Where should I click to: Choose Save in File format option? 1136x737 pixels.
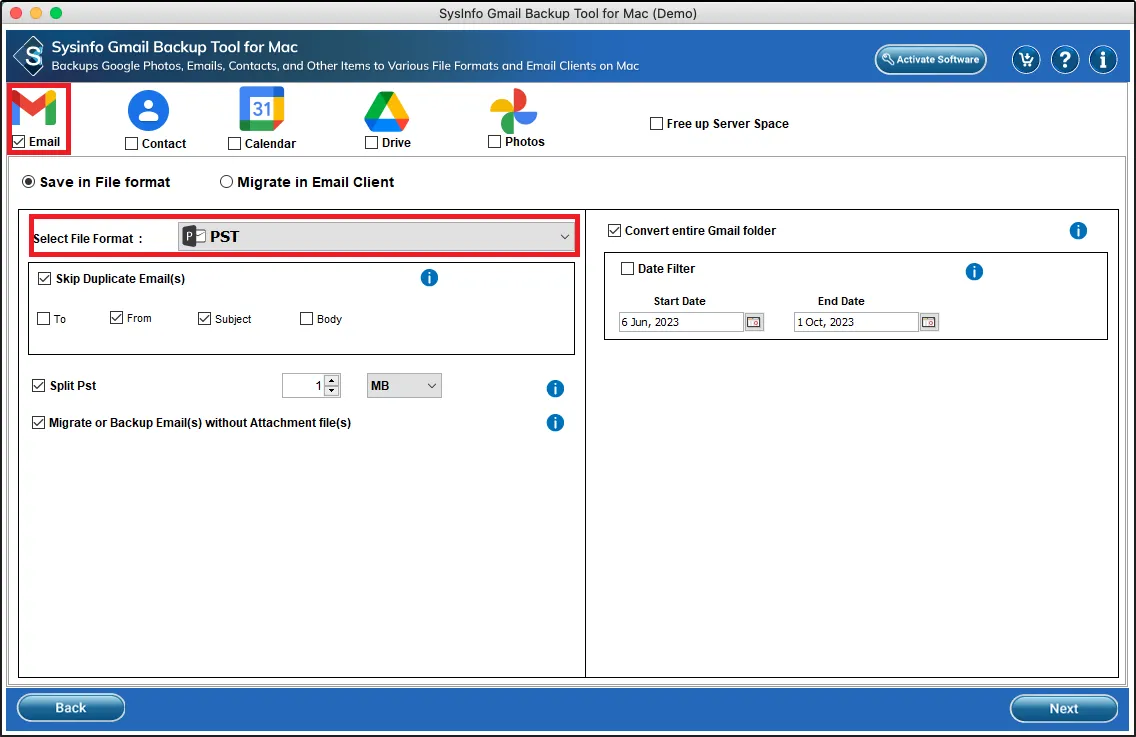[29, 182]
